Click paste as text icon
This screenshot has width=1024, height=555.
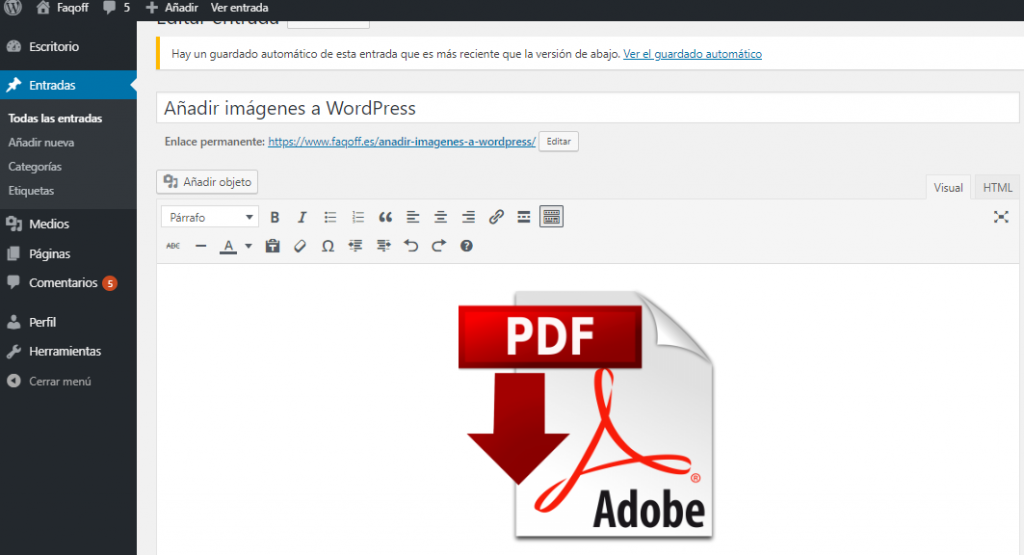272,246
